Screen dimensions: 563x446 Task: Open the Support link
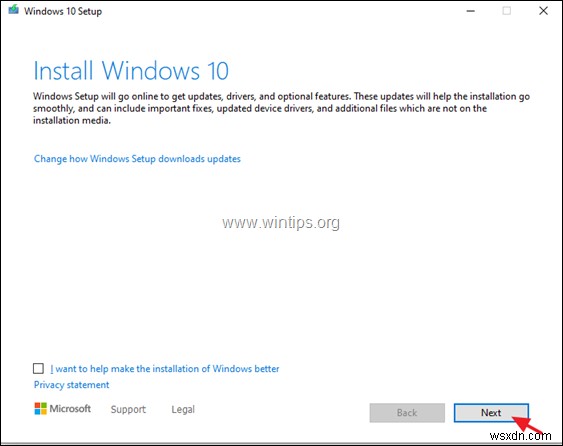tap(128, 409)
